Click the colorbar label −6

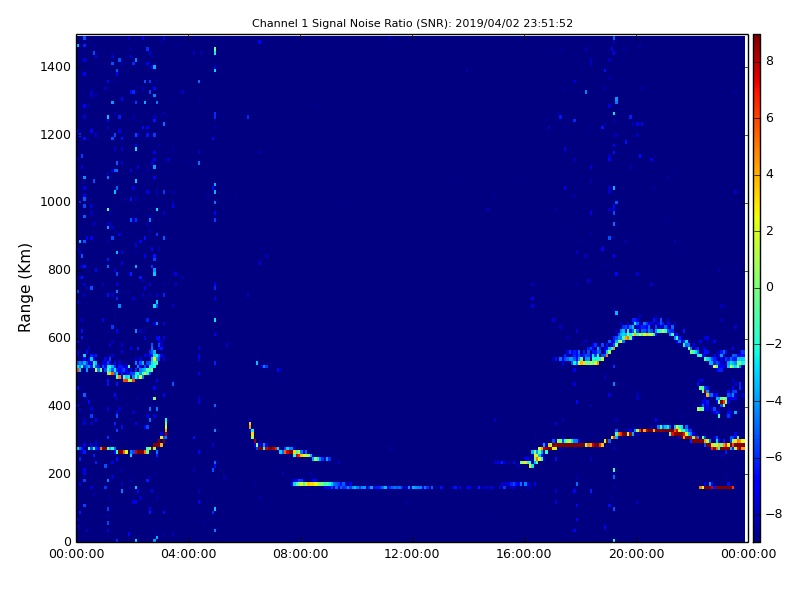pyautogui.click(x=774, y=457)
